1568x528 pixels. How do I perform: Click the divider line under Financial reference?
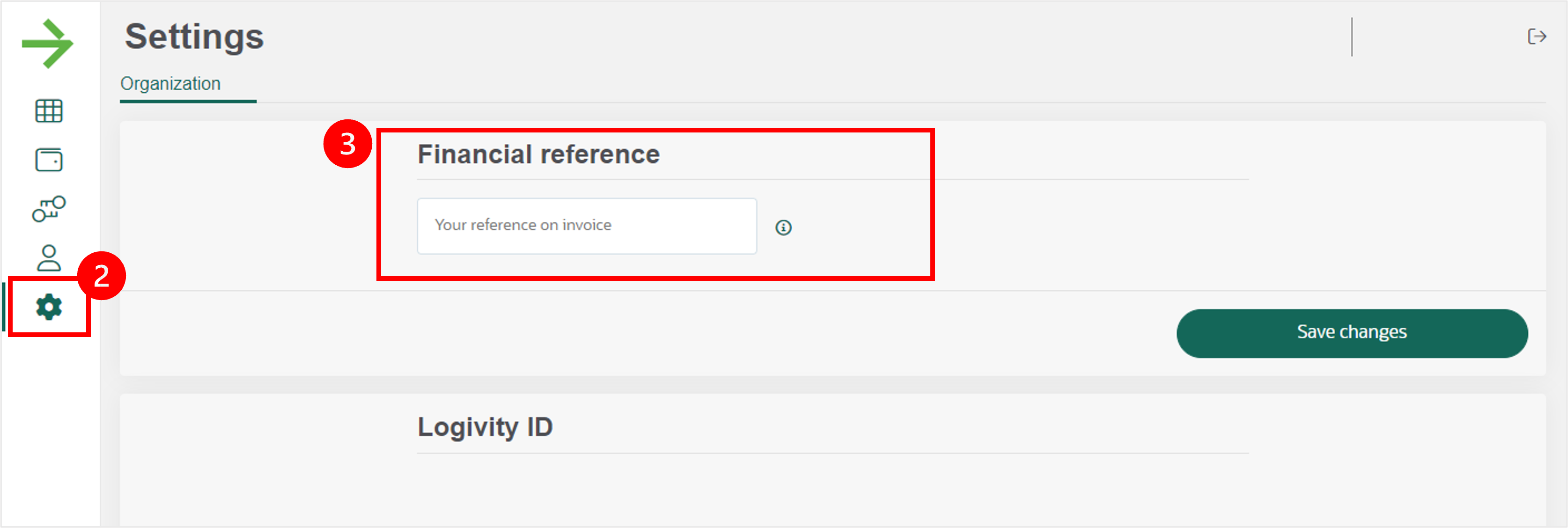coord(833,179)
